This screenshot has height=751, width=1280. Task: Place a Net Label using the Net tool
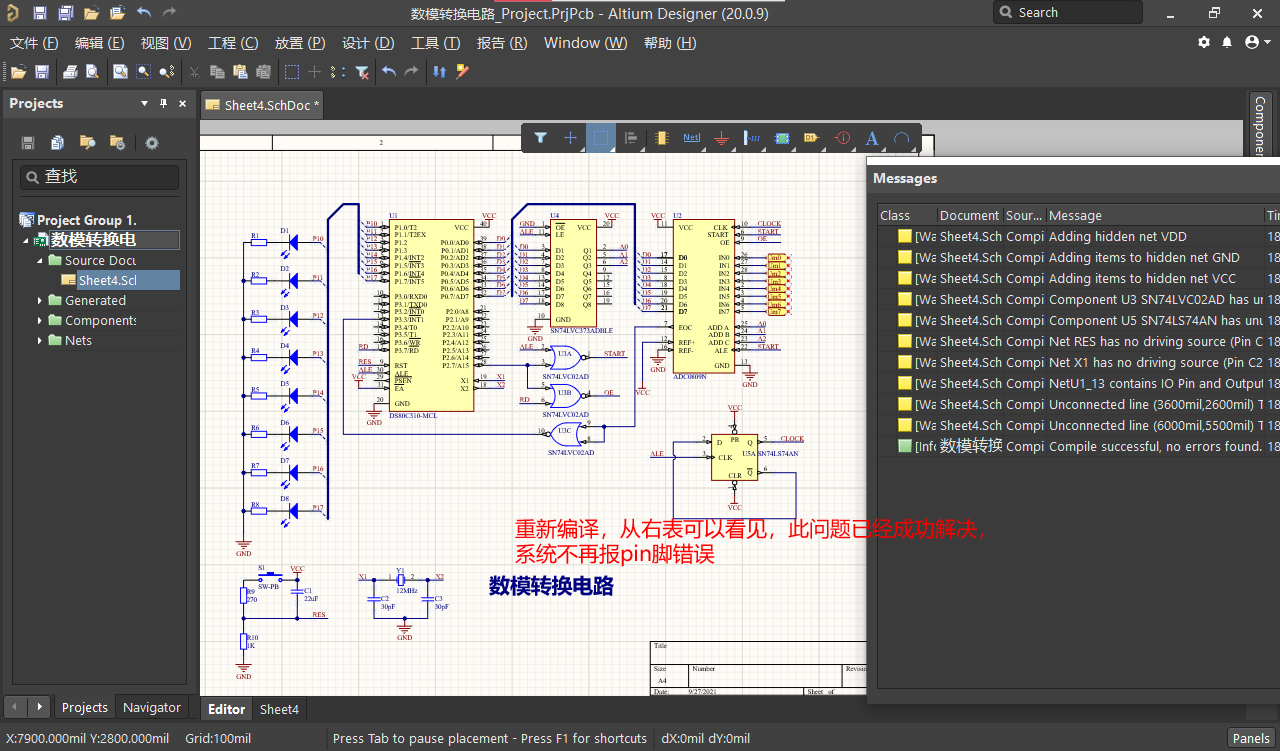click(690, 138)
